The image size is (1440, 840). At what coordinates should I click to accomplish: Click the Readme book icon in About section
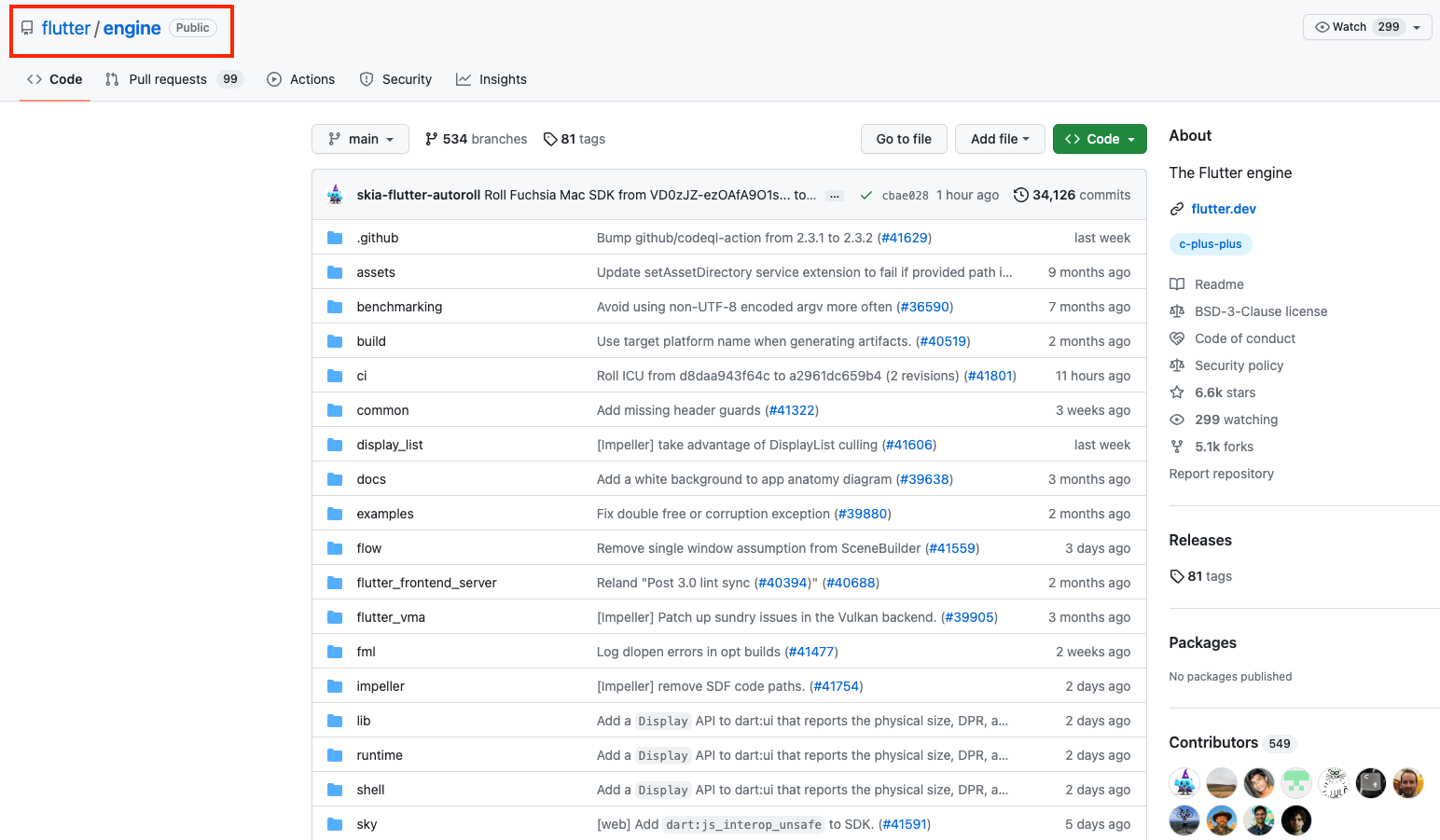click(1177, 283)
